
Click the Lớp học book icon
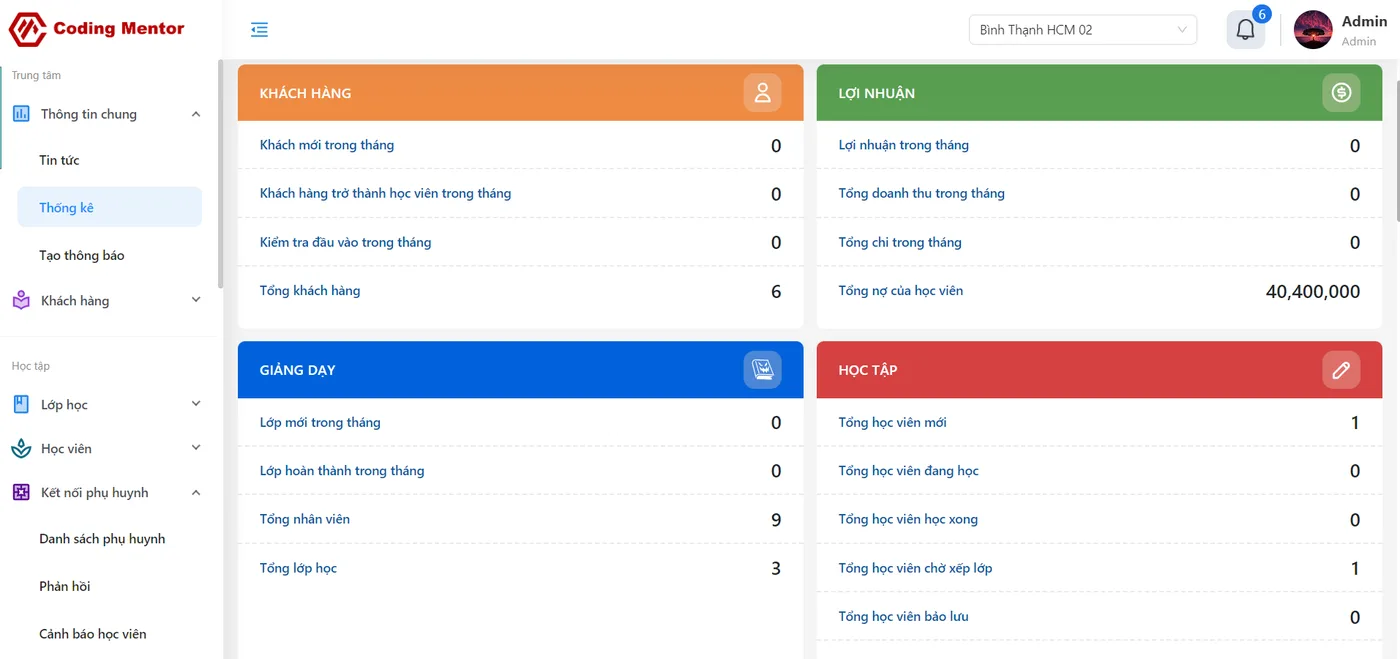tap(21, 404)
